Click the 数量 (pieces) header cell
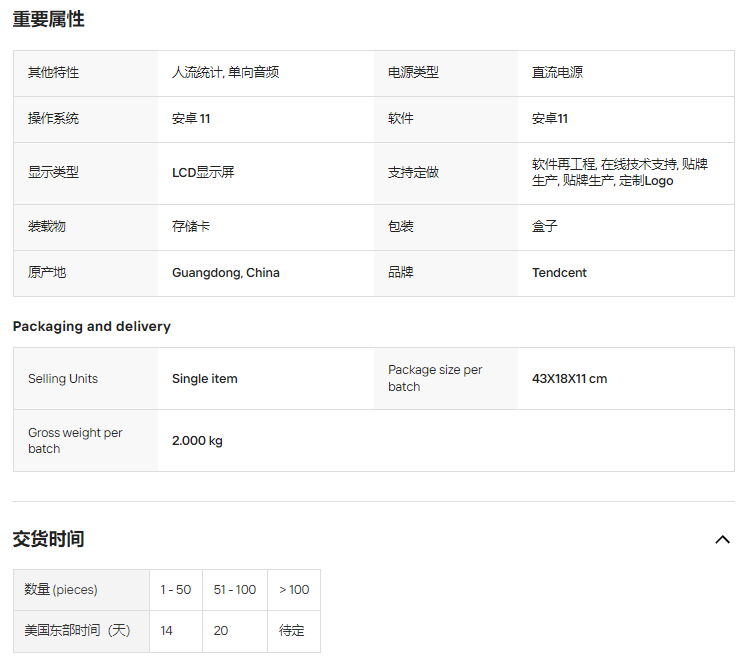 tap(81, 590)
